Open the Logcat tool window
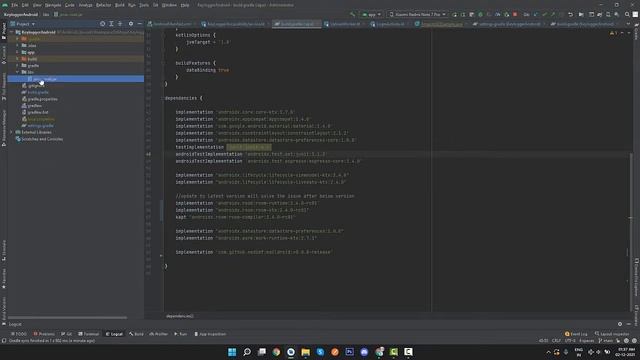 114,334
